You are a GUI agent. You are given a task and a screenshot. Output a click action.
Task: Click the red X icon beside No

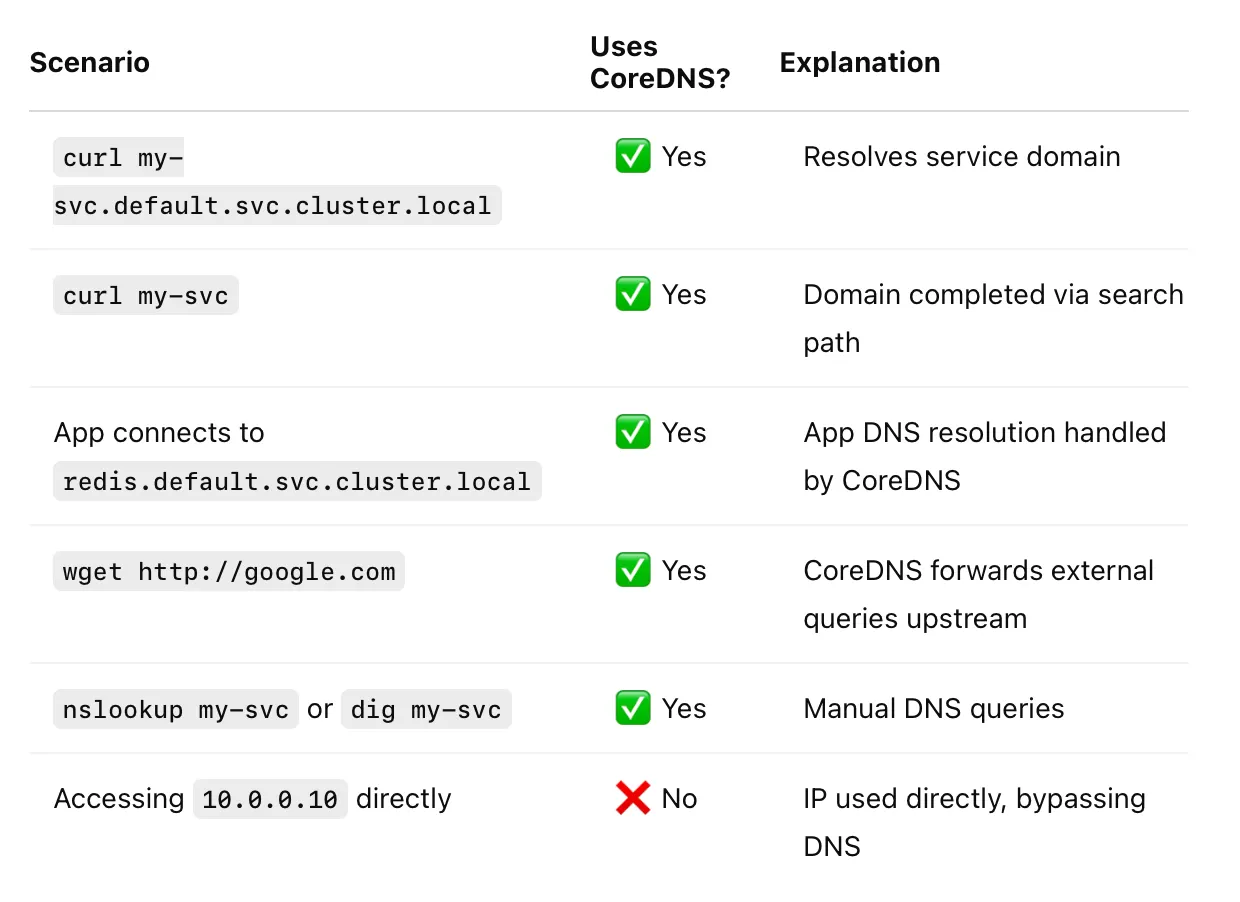[633, 798]
